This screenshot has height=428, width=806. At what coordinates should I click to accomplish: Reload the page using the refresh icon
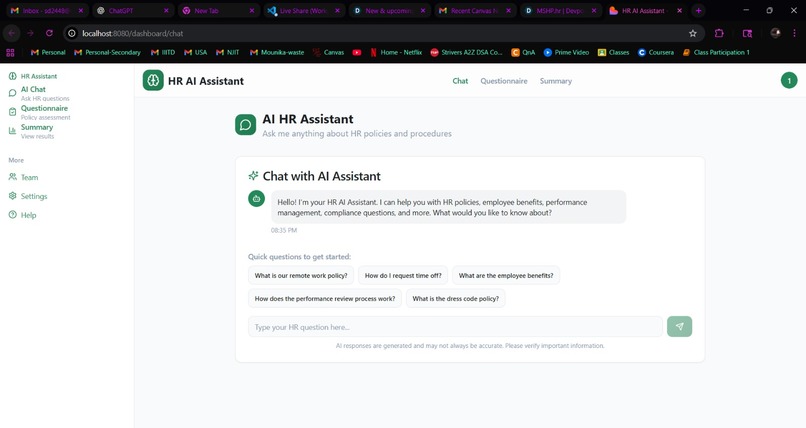[x=49, y=33]
